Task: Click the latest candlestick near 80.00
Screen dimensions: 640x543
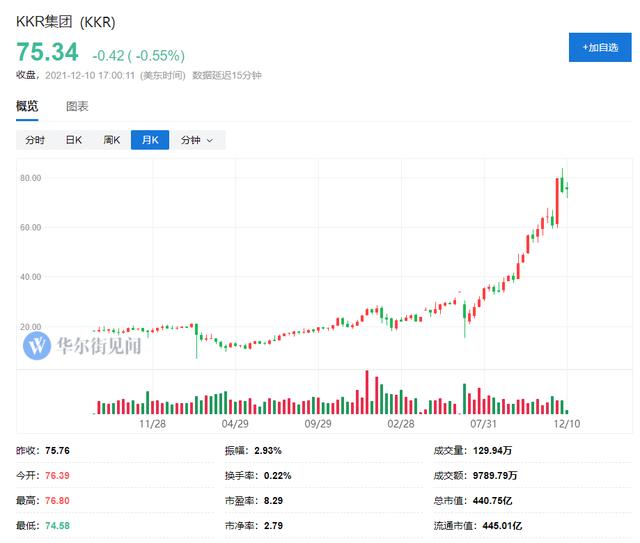Action: coord(566,185)
